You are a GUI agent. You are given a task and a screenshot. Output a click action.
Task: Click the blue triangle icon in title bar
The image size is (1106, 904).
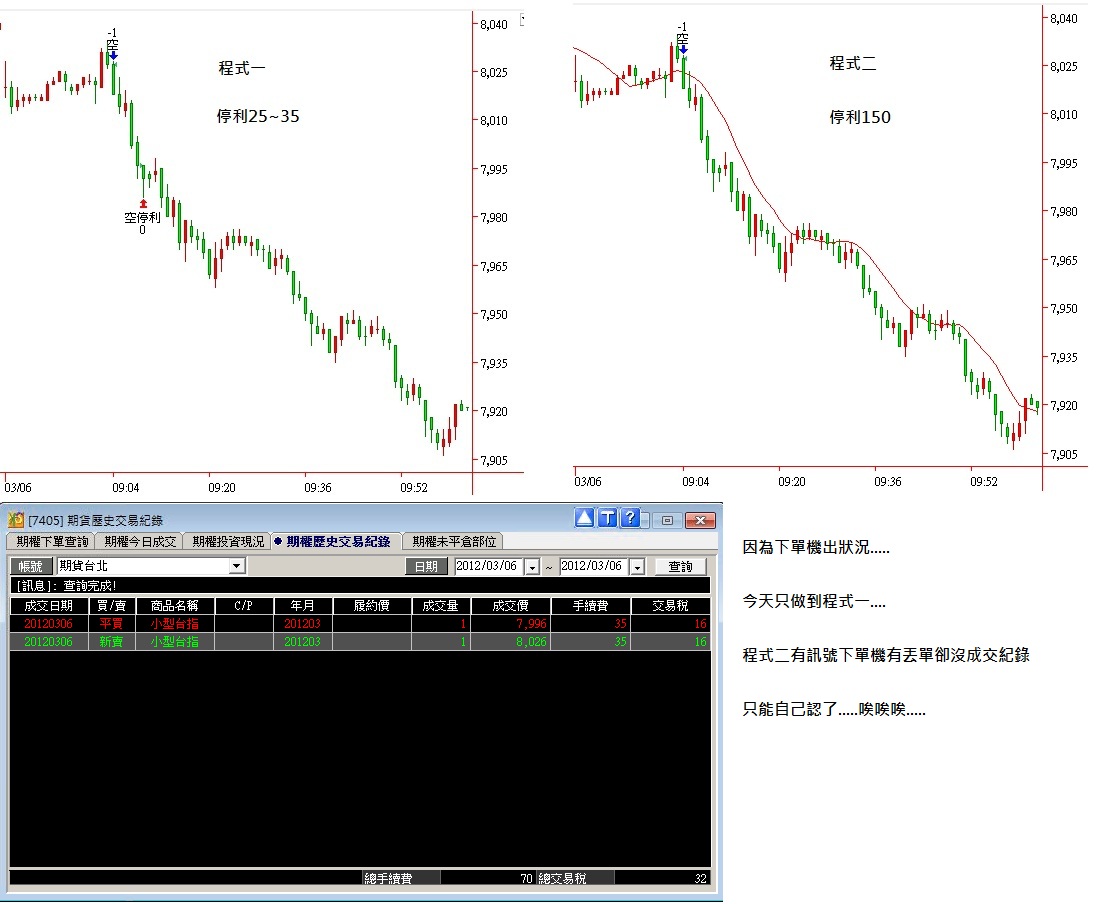[584, 518]
